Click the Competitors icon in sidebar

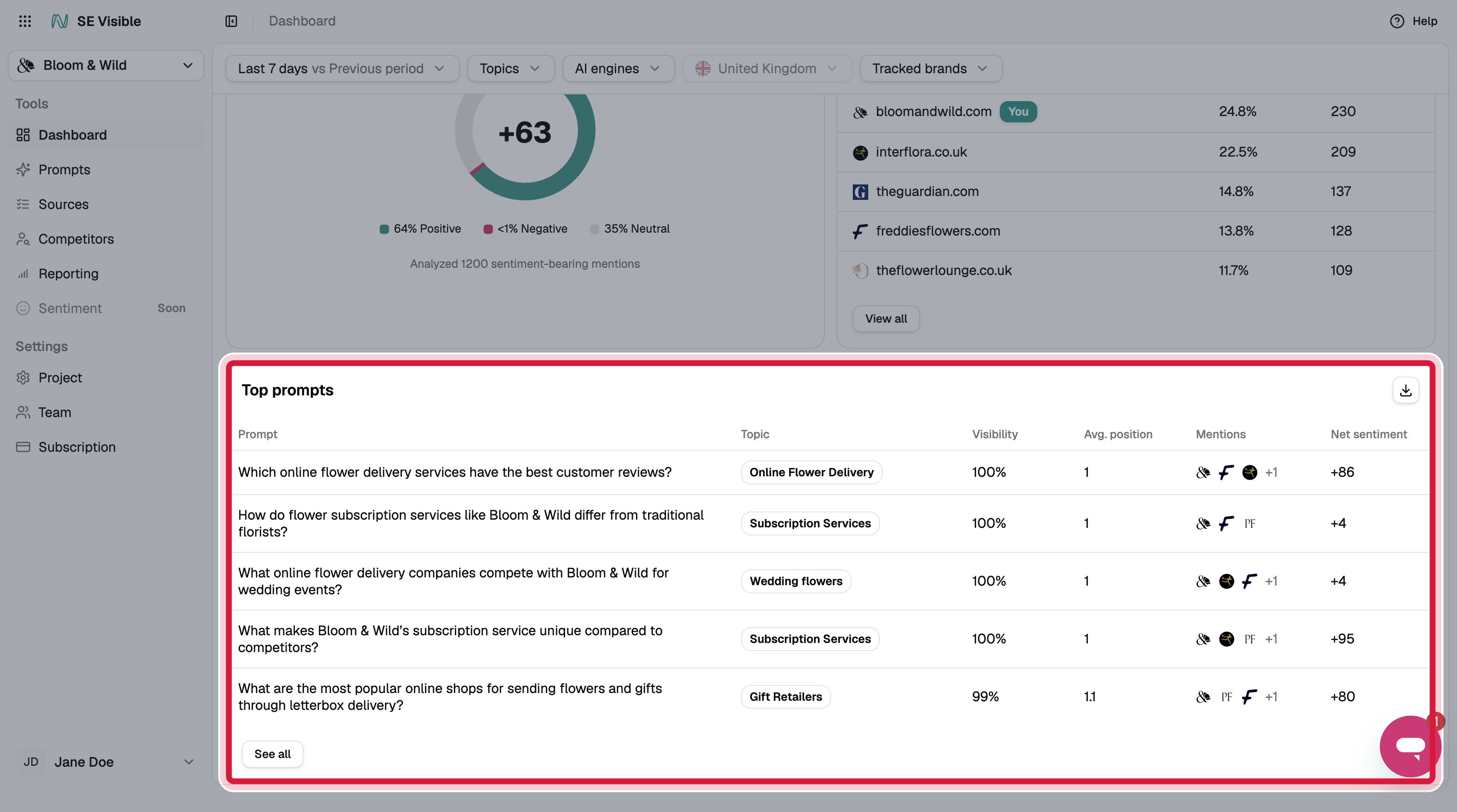[23, 239]
